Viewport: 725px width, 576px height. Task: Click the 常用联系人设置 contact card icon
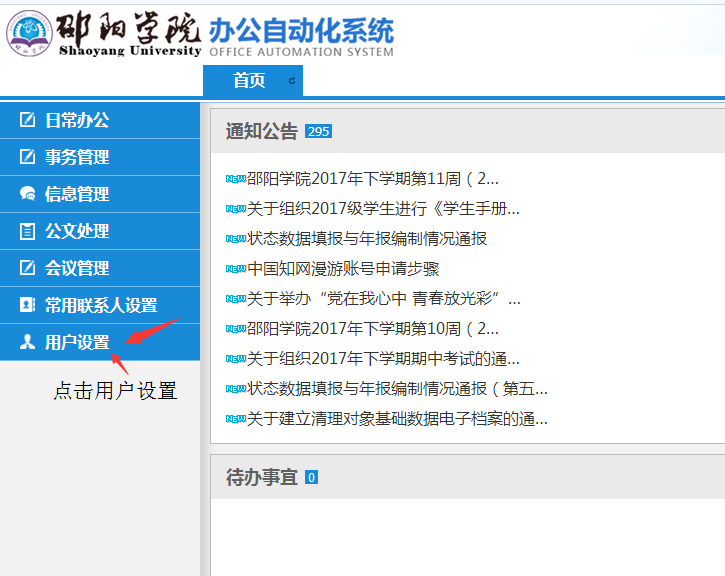(28, 305)
